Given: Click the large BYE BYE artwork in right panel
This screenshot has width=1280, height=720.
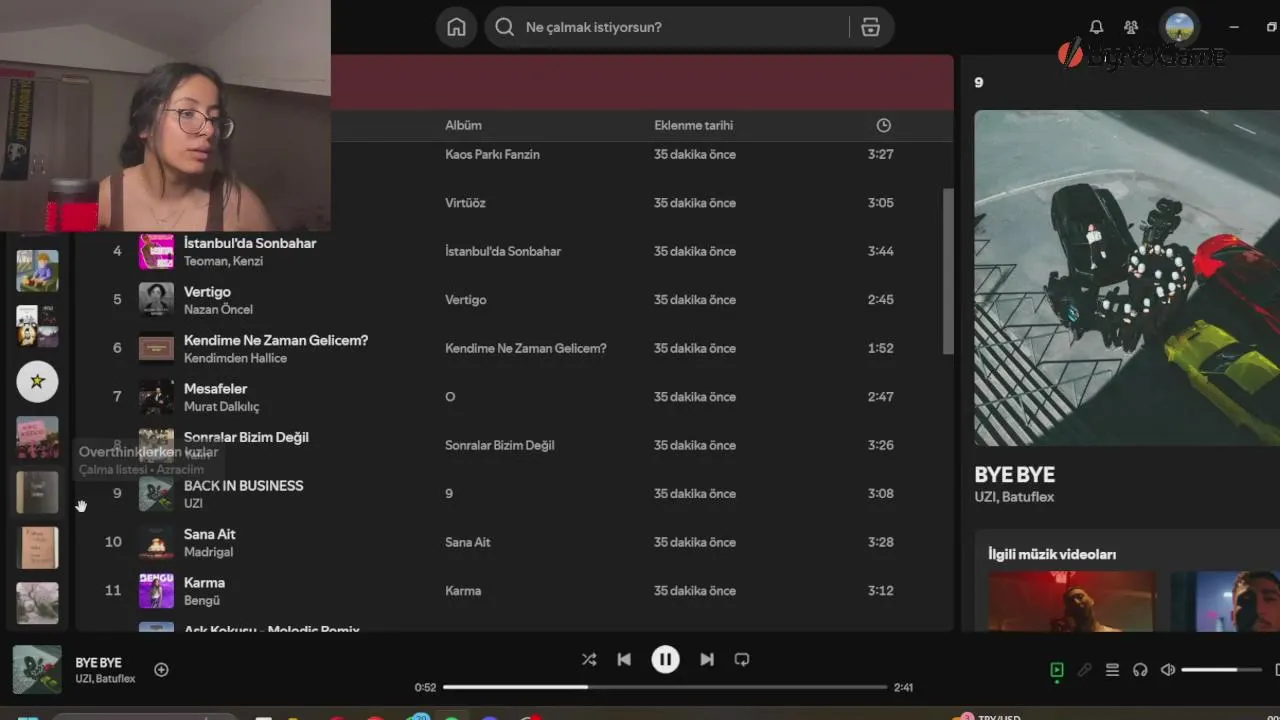Looking at the screenshot, I should coord(1127,278).
